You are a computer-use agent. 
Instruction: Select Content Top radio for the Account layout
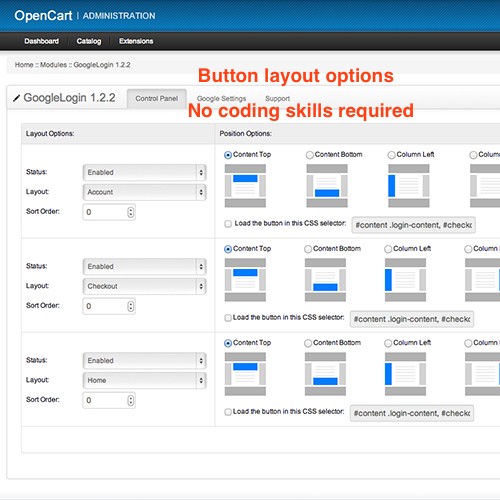click(x=228, y=155)
